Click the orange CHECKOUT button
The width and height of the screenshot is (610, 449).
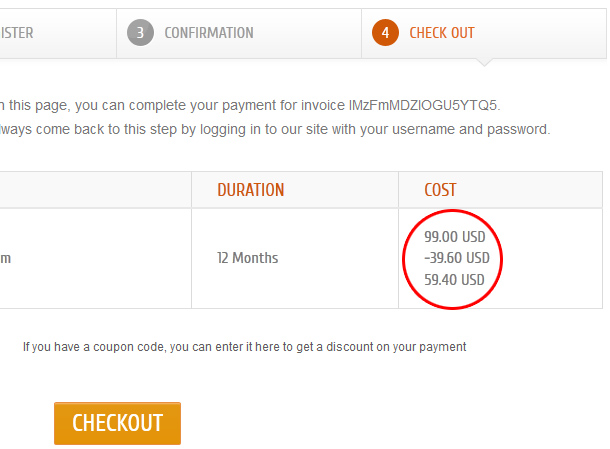(x=117, y=423)
